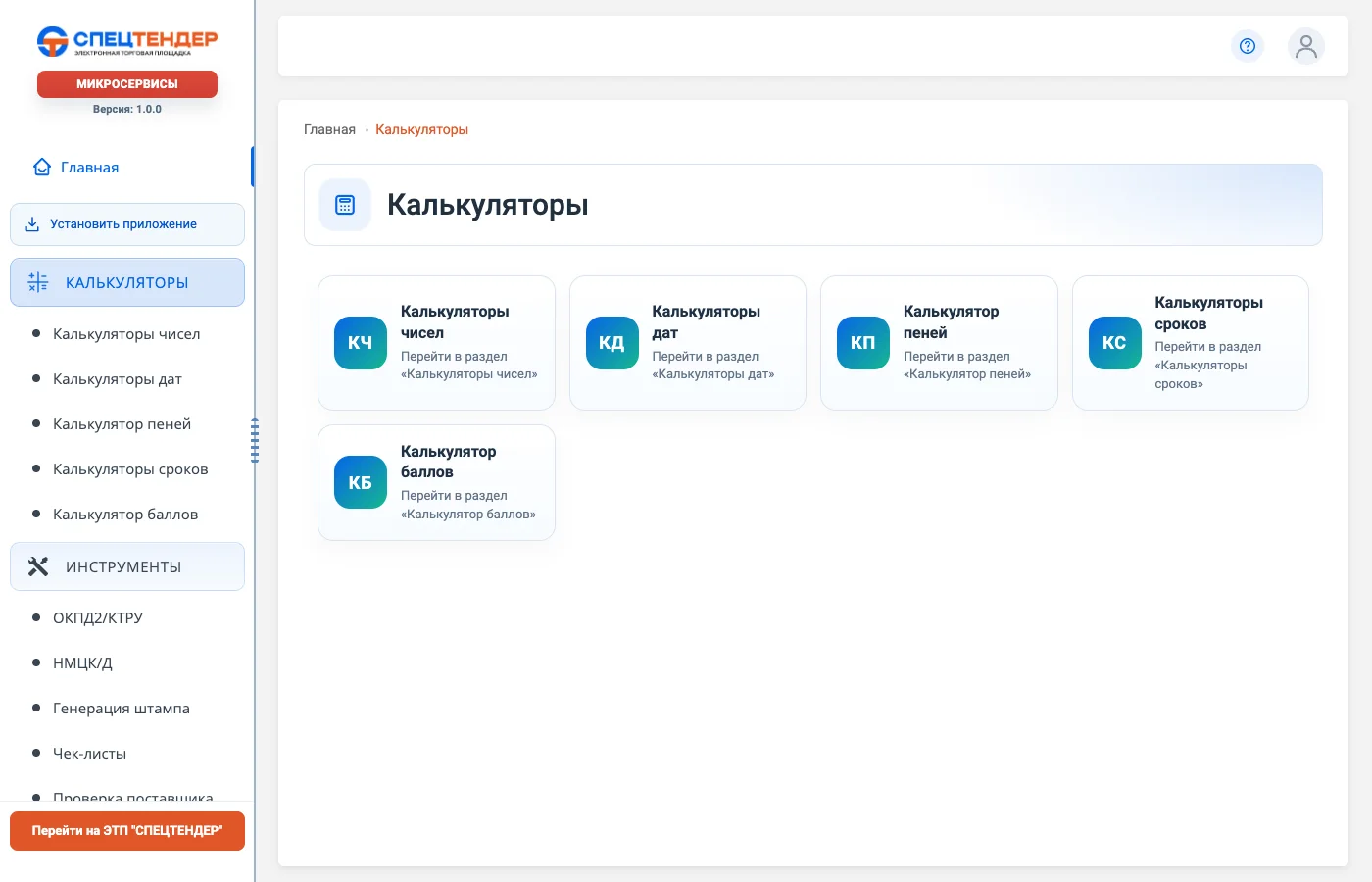This screenshot has width=1372, height=882.
Task: Open Калькуляторы чисел in sidebar
Action: point(126,334)
